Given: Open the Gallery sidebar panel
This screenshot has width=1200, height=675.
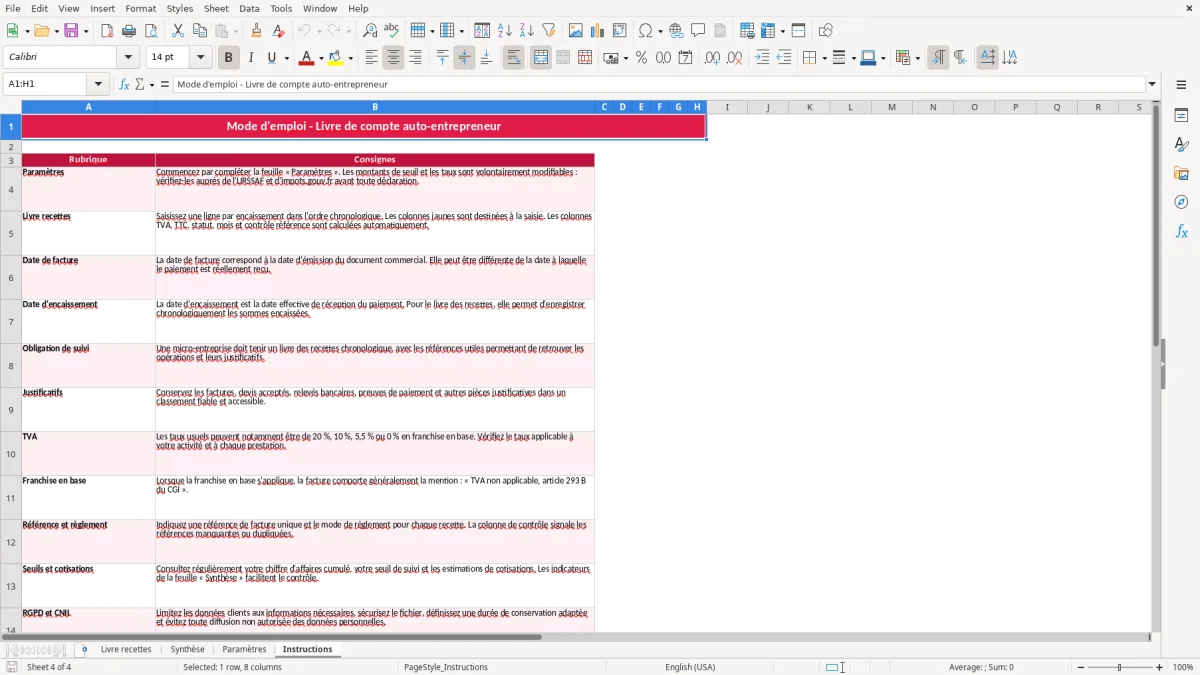Looking at the screenshot, I should pos(1181,174).
